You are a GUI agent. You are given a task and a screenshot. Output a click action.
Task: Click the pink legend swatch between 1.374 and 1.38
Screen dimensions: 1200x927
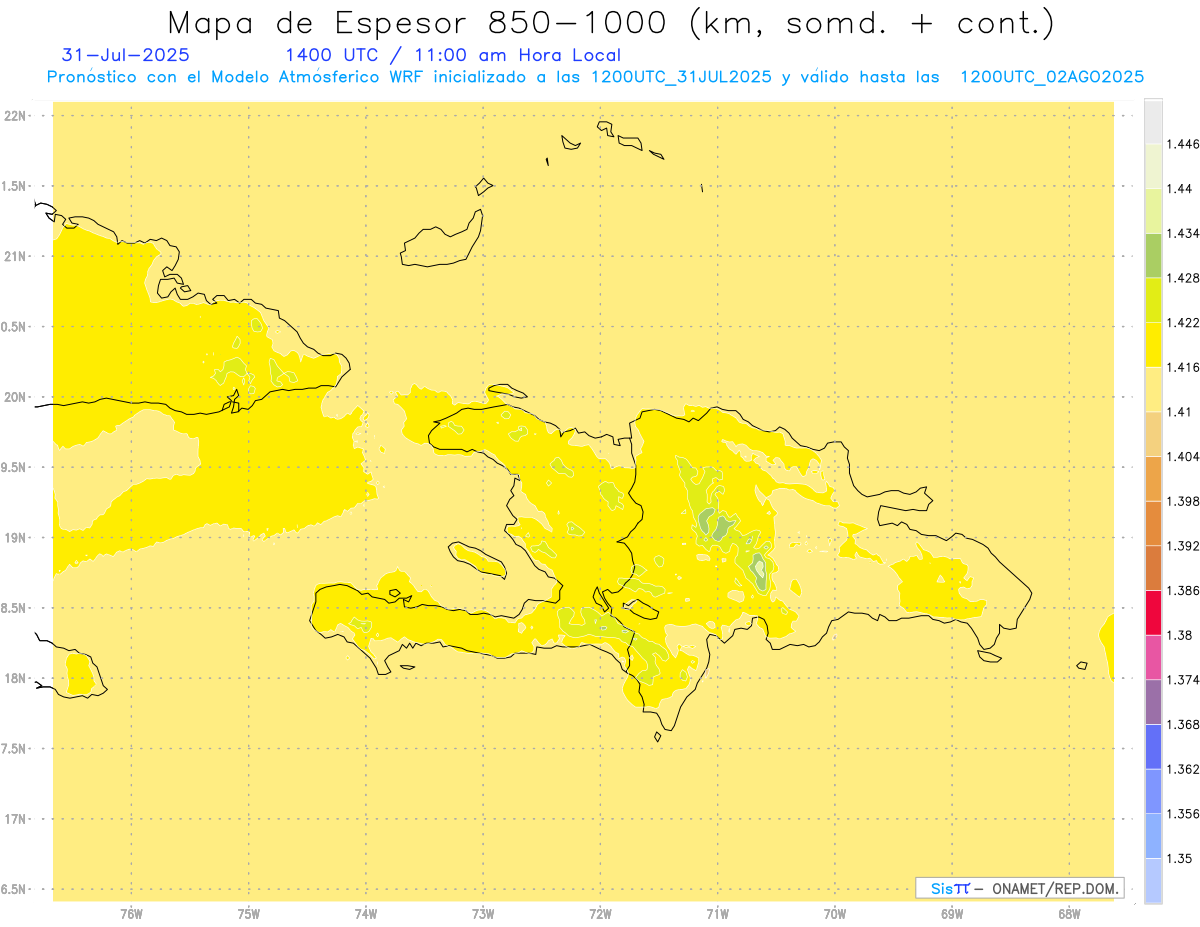tap(1153, 657)
